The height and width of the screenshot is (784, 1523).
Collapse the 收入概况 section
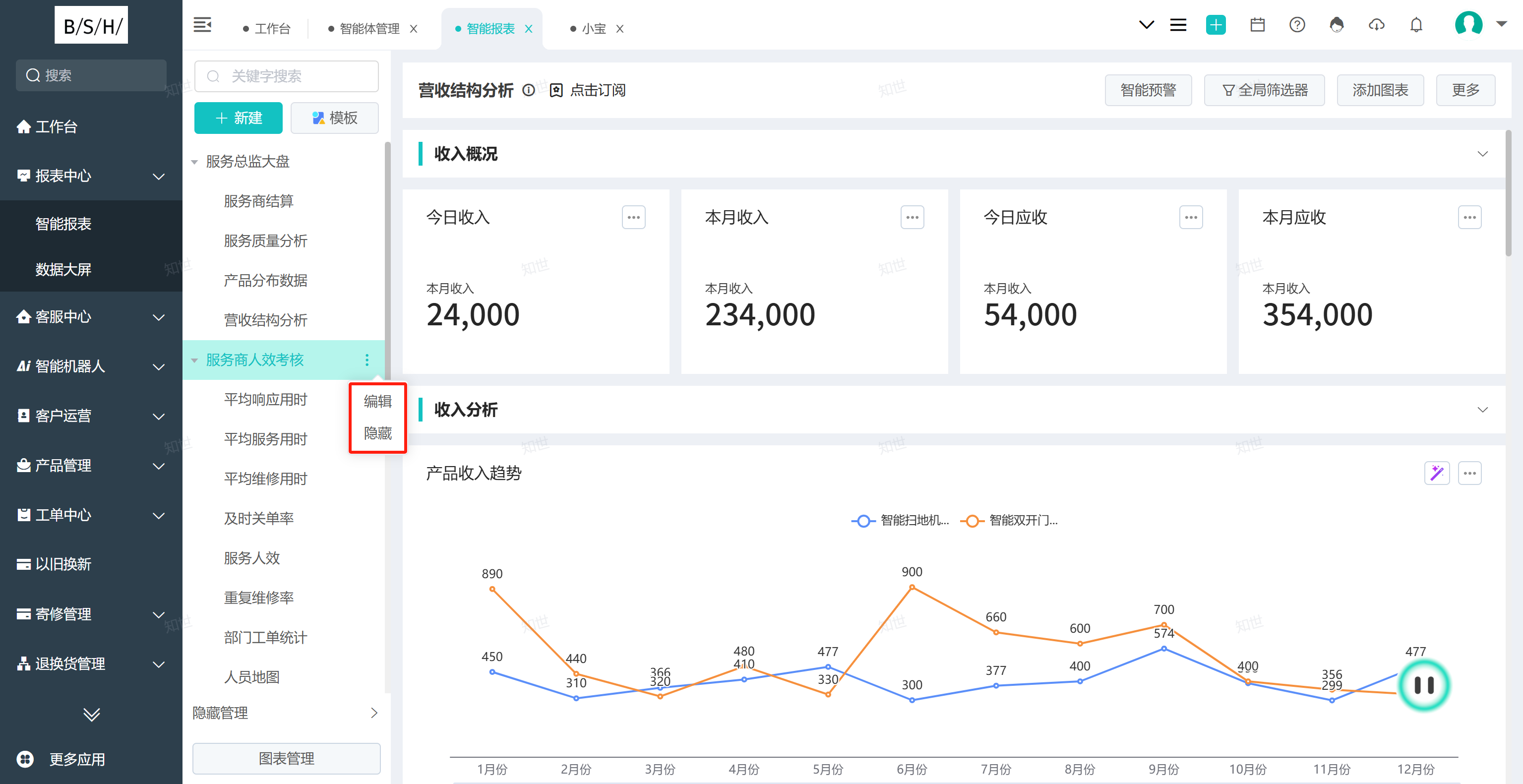(x=1482, y=154)
